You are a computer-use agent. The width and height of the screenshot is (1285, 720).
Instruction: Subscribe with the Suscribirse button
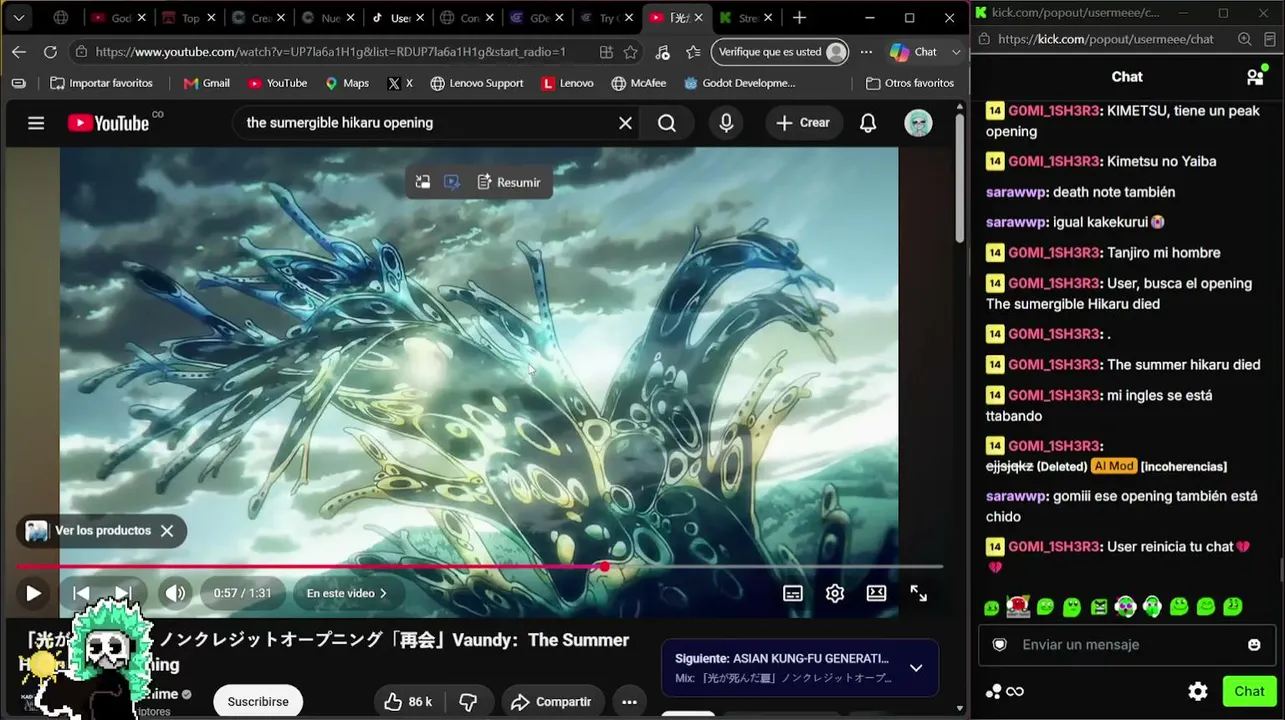(x=258, y=702)
